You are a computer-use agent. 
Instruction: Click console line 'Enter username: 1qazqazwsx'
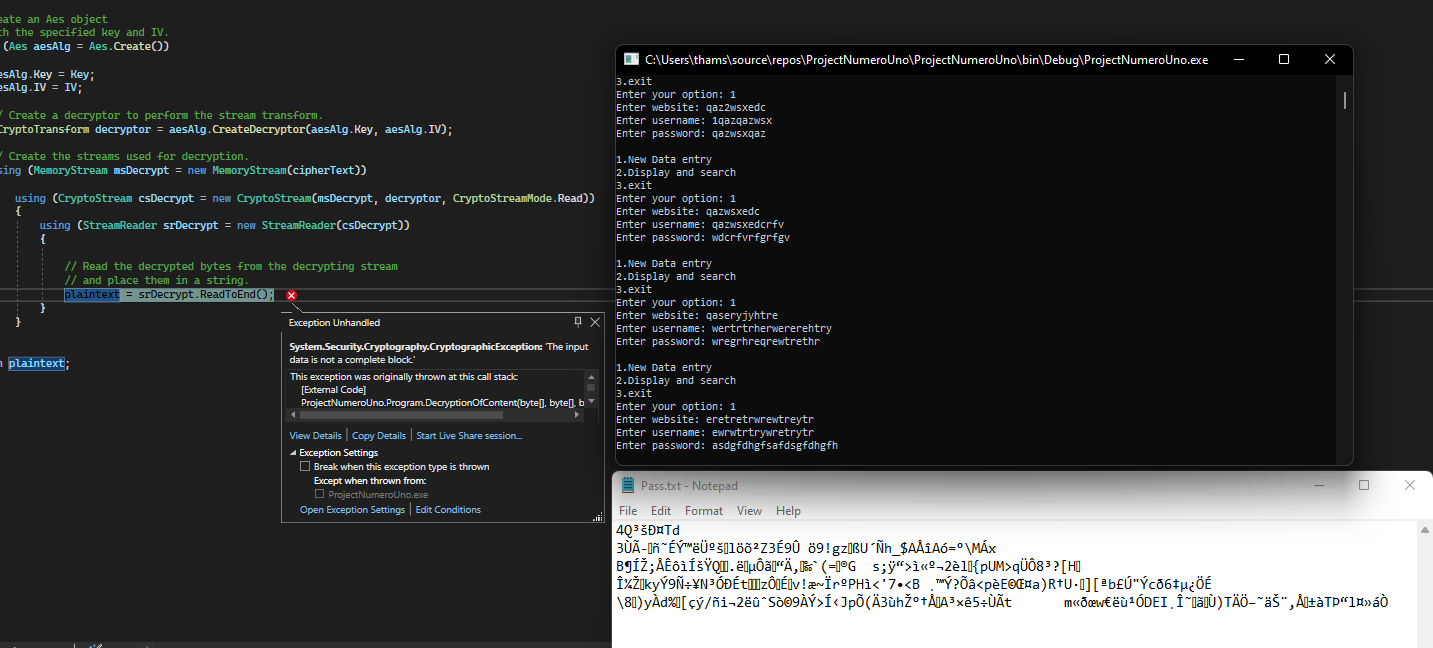tap(694, 120)
